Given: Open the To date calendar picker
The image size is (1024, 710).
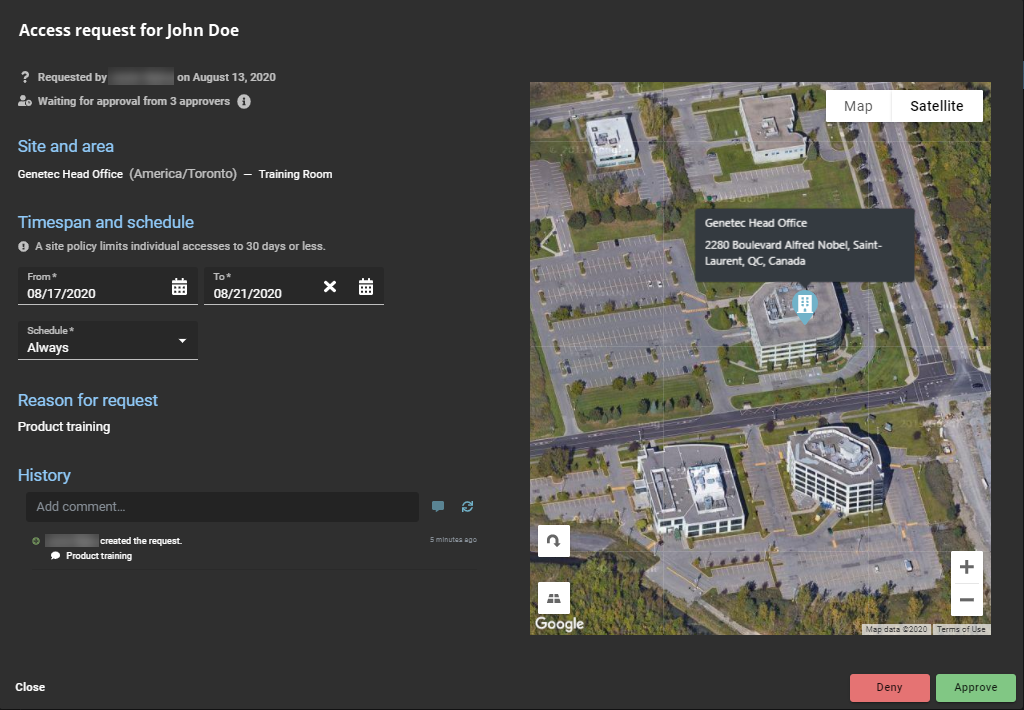Looking at the screenshot, I should pos(366,286).
